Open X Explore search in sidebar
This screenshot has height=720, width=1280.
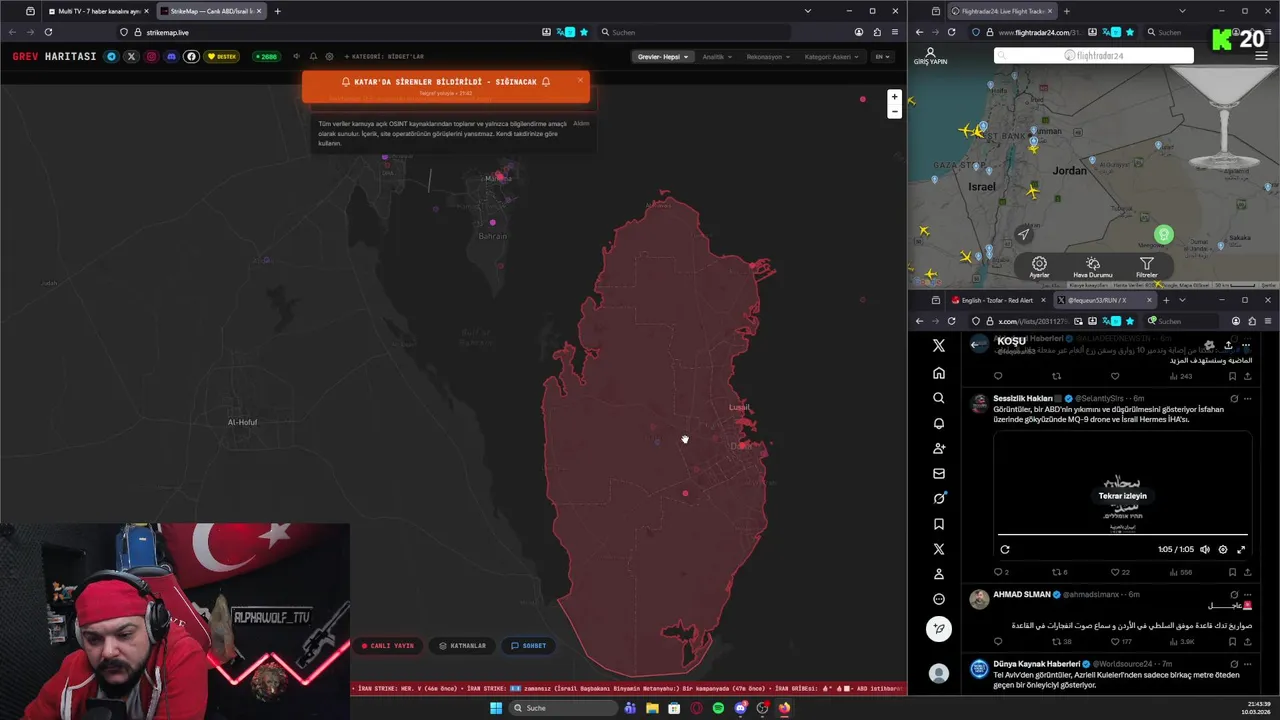coord(939,398)
